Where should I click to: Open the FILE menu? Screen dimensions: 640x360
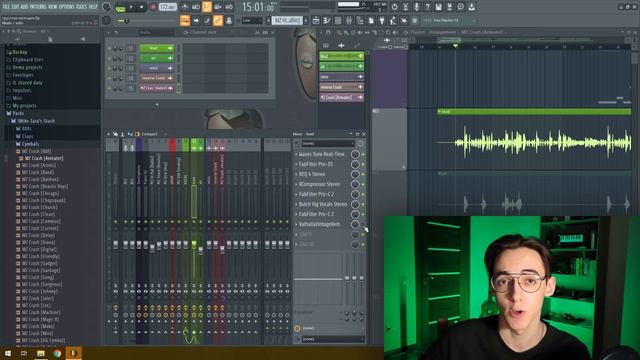[6, 7]
